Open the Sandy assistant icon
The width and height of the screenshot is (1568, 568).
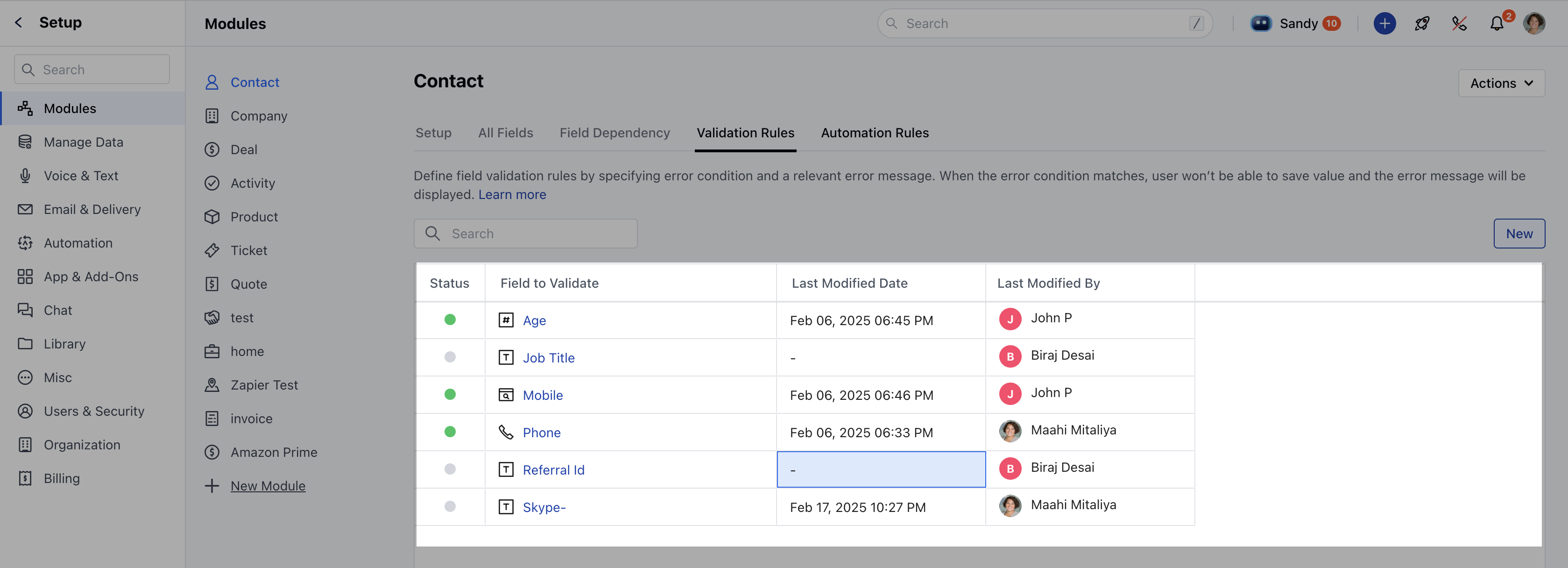click(1261, 24)
